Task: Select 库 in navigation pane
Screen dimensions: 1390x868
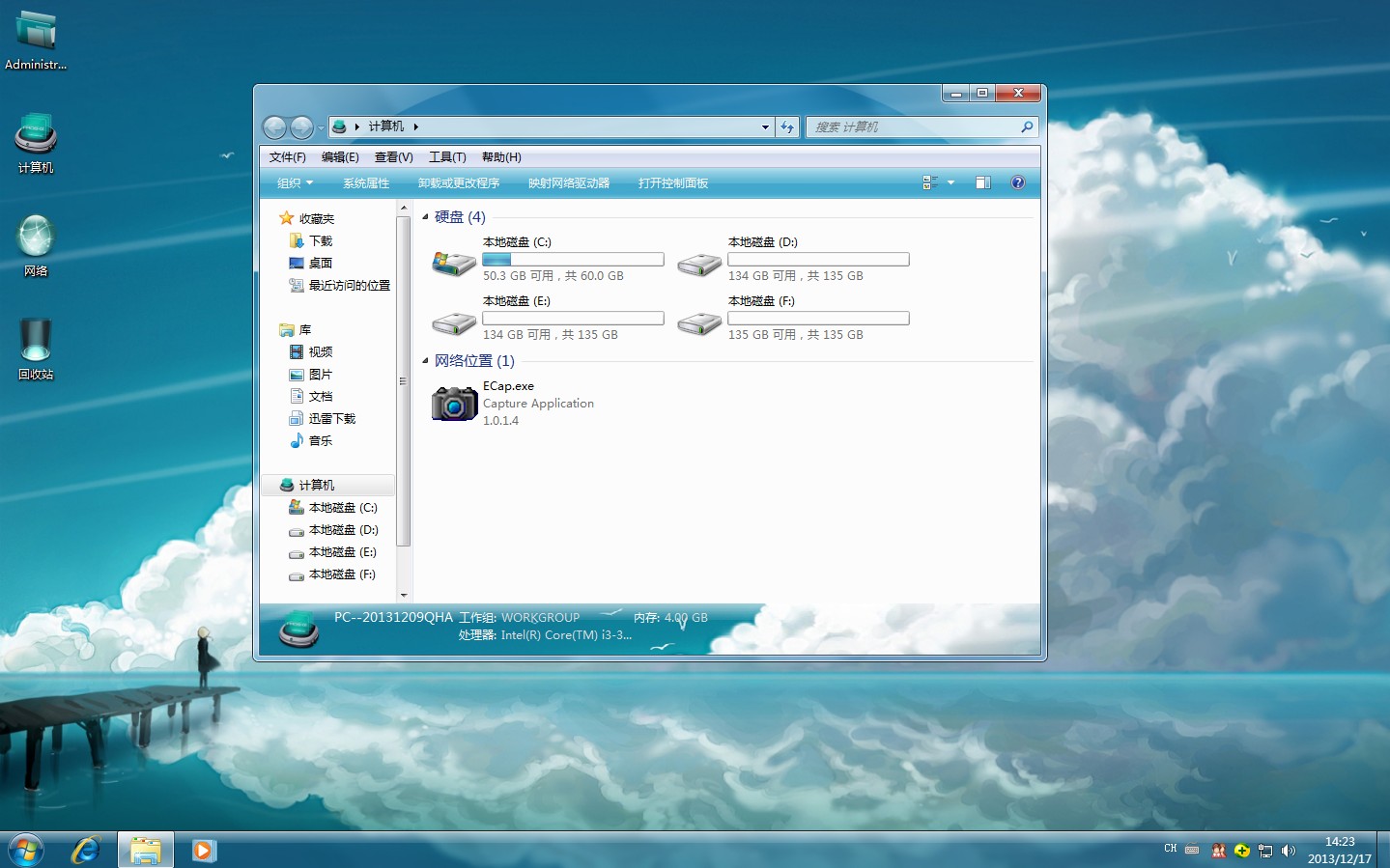Action: (304, 330)
